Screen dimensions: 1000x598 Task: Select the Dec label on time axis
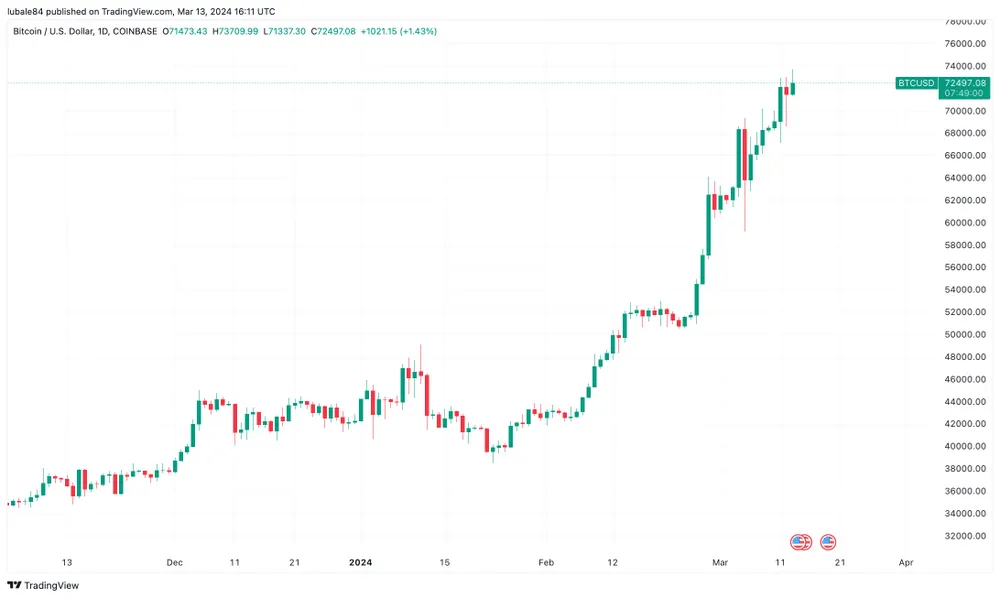click(x=175, y=562)
